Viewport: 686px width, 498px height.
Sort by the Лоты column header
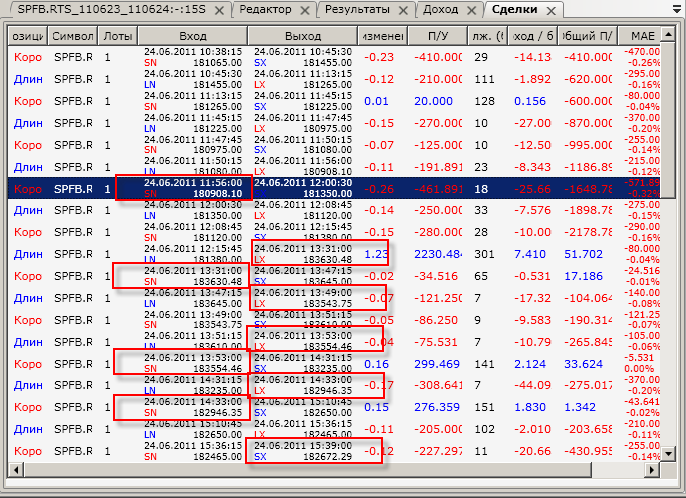[118, 36]
